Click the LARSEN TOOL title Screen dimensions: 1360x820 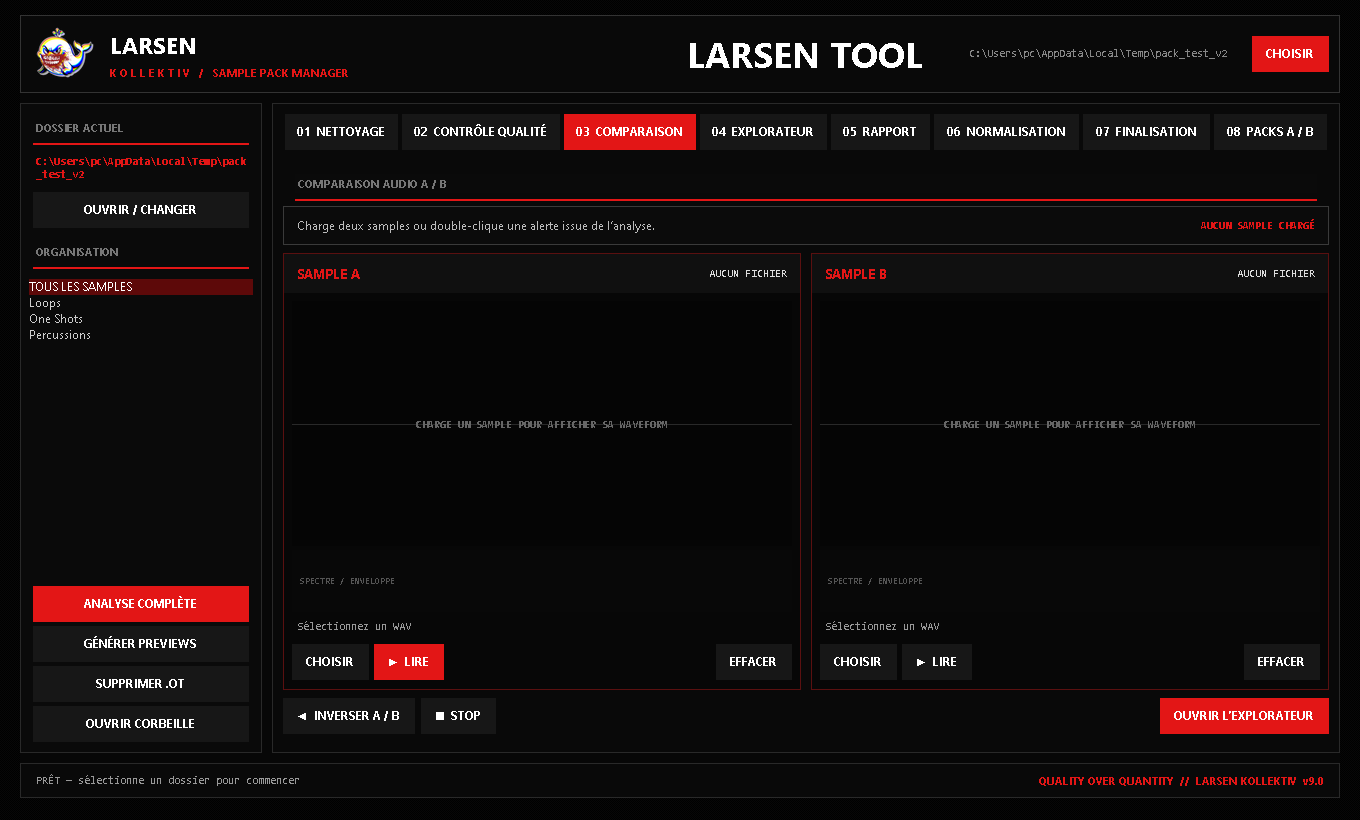coord(805,55)
